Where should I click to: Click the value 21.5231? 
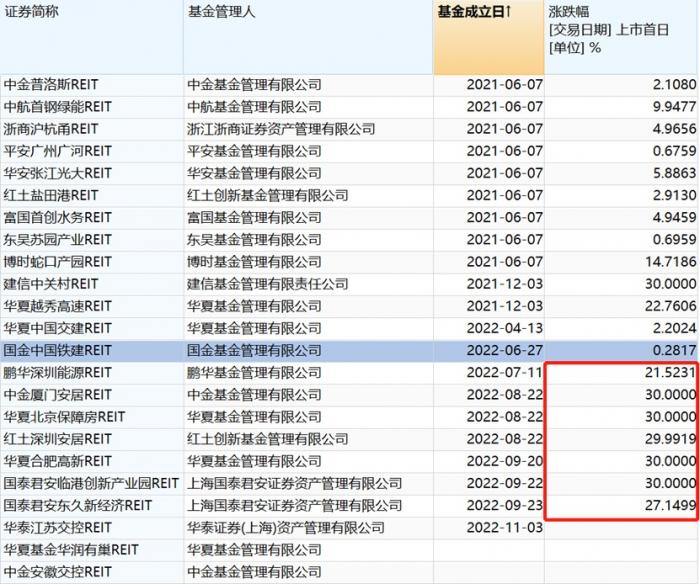pos(671,373)
